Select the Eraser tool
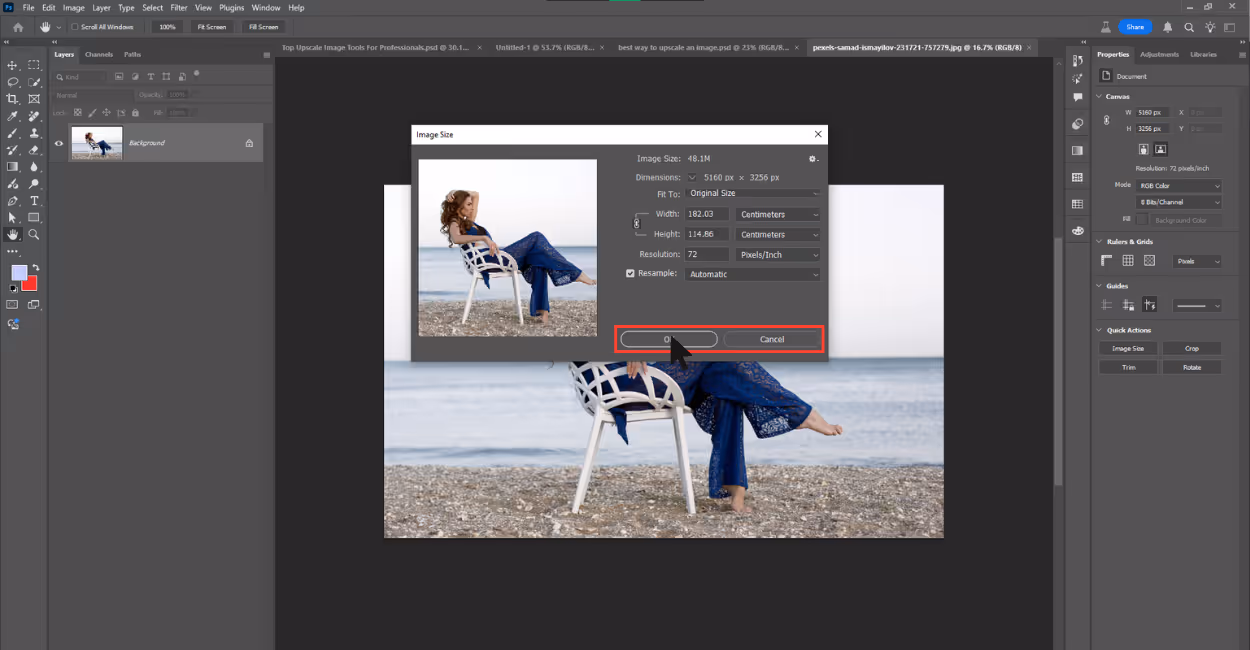 (x=34, y=150)
